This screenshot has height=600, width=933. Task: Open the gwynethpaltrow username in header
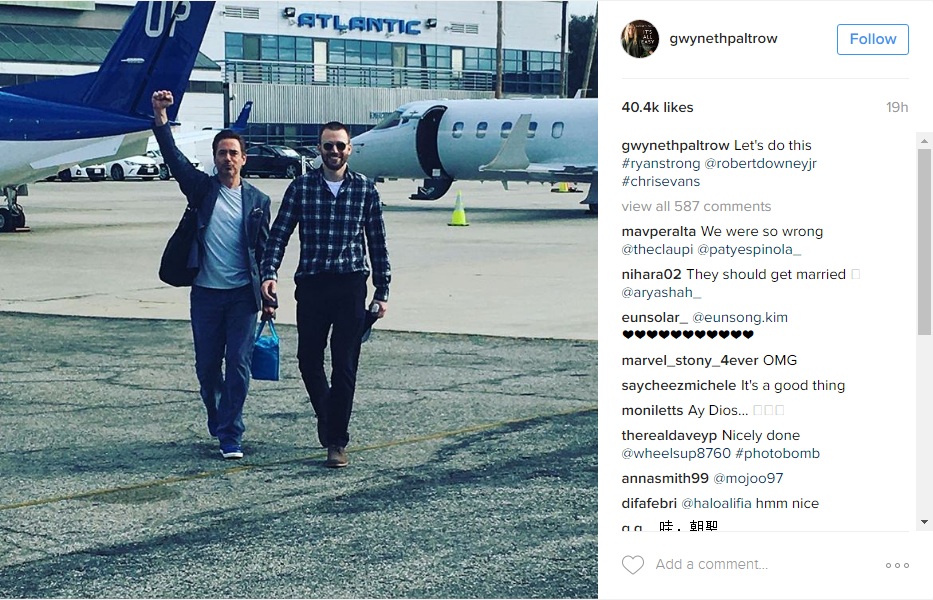point(723,39)
